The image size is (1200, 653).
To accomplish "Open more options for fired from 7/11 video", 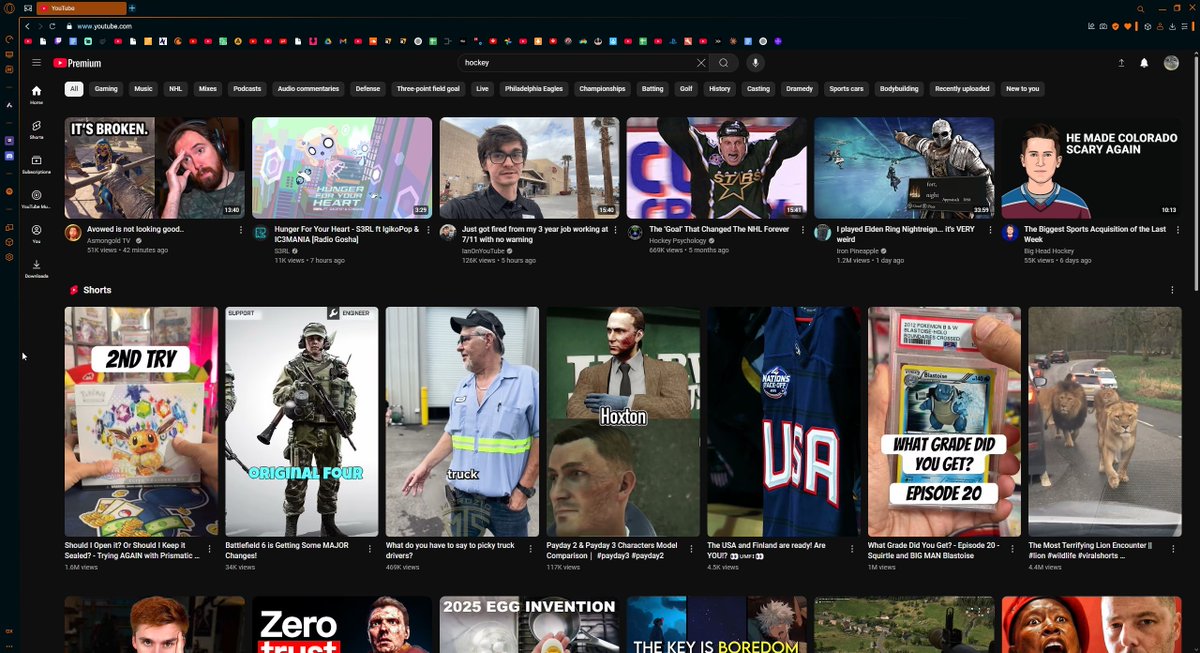I will (x=616, y=229).
